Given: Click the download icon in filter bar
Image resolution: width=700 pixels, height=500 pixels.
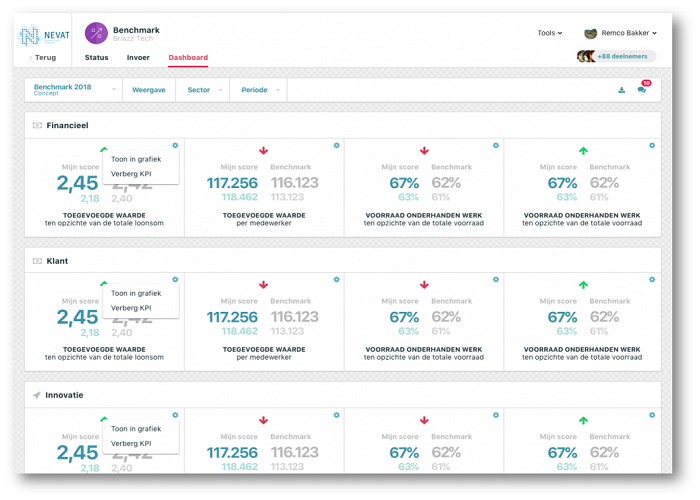Looking at the screenshot, I should [621, 90].
